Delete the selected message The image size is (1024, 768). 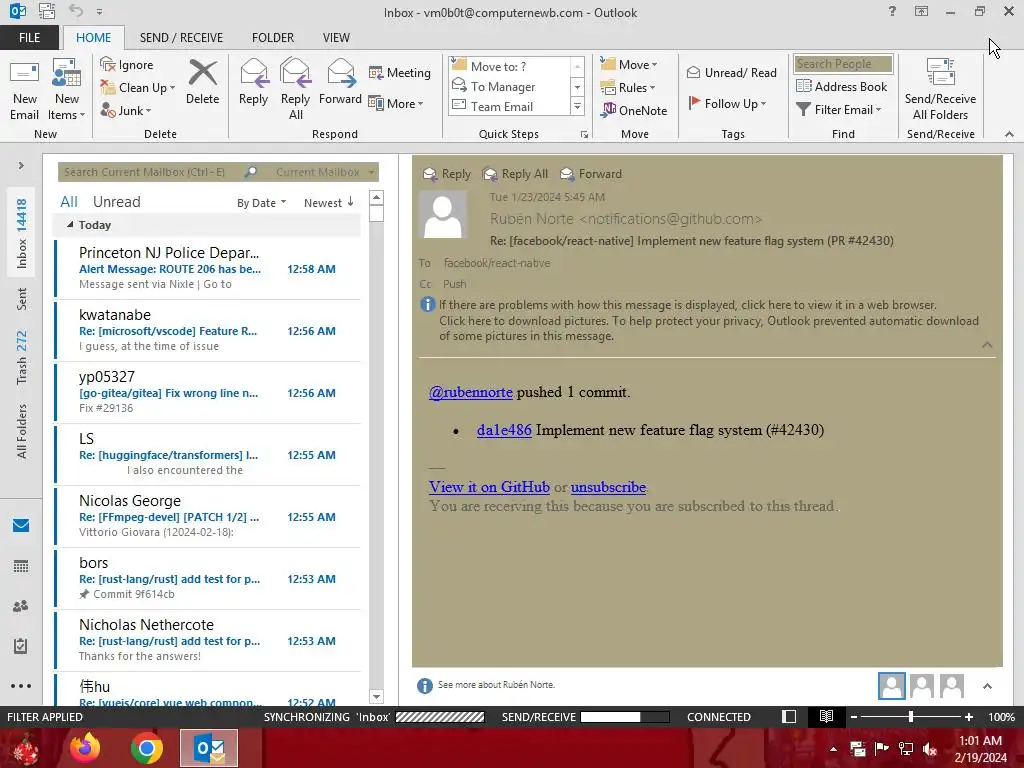202,82
